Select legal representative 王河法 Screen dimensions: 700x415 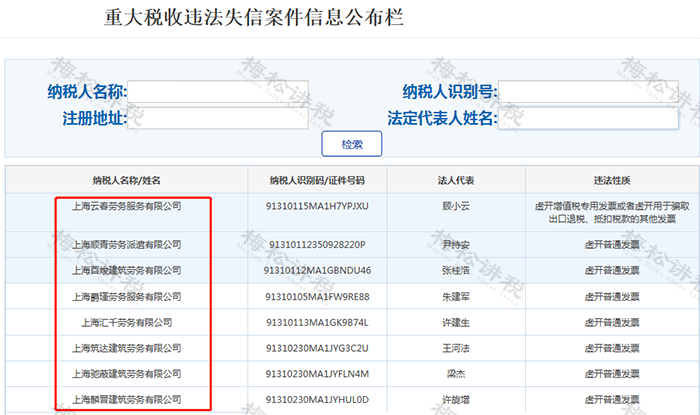[x=456, y=348]
